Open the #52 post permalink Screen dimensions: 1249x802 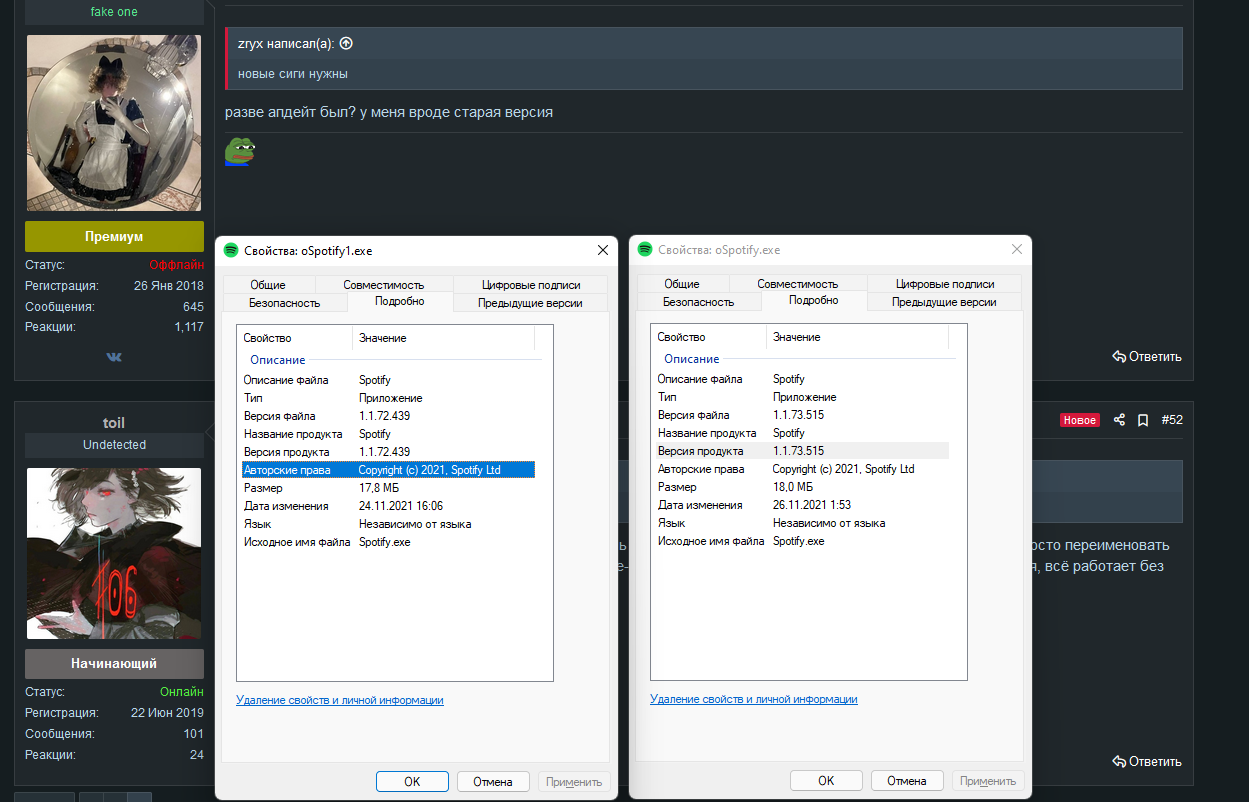point(1172,420)
